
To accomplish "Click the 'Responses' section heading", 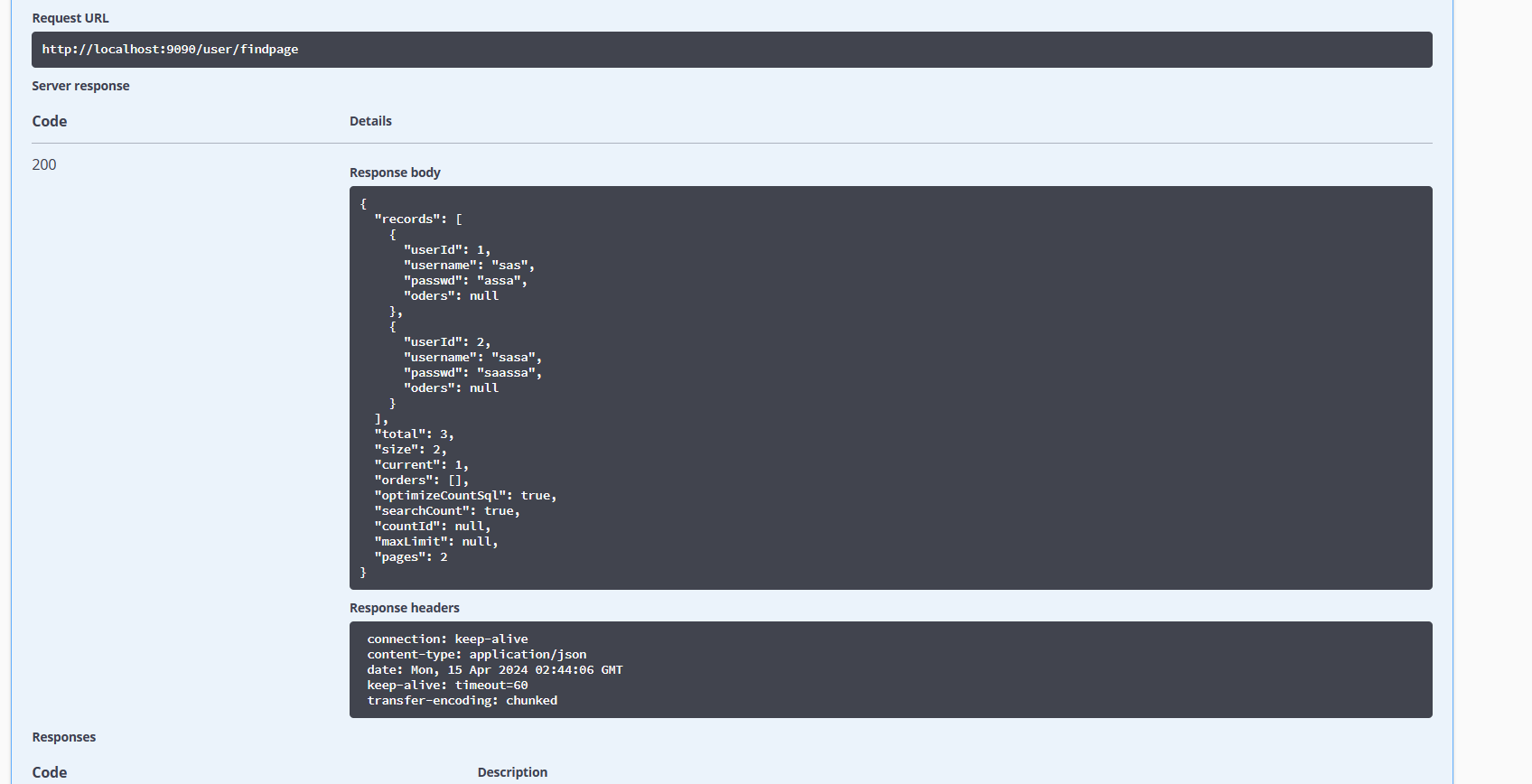I will (x=63, y=737).
